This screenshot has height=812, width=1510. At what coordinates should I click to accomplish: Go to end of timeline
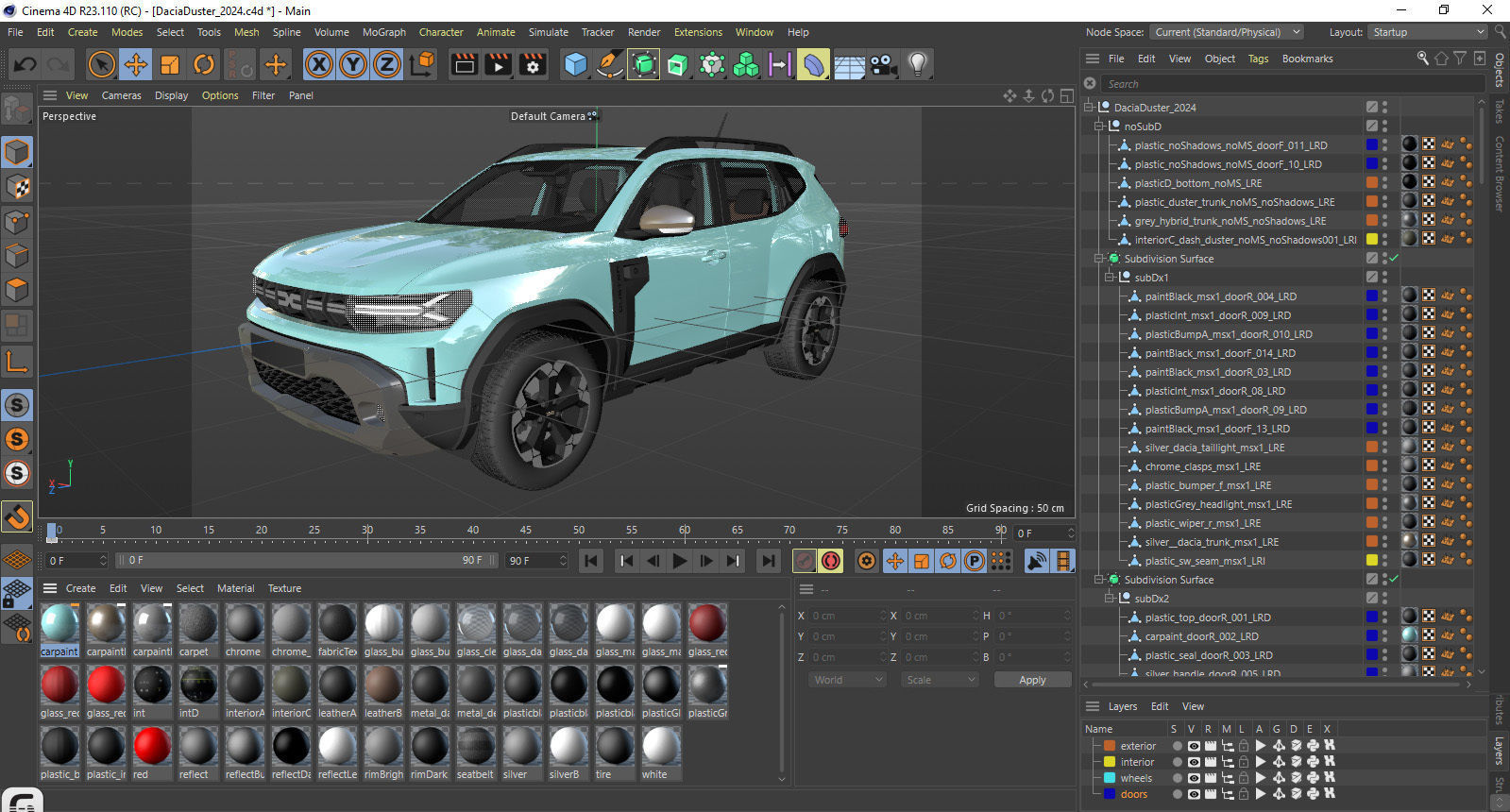[769, 561]
